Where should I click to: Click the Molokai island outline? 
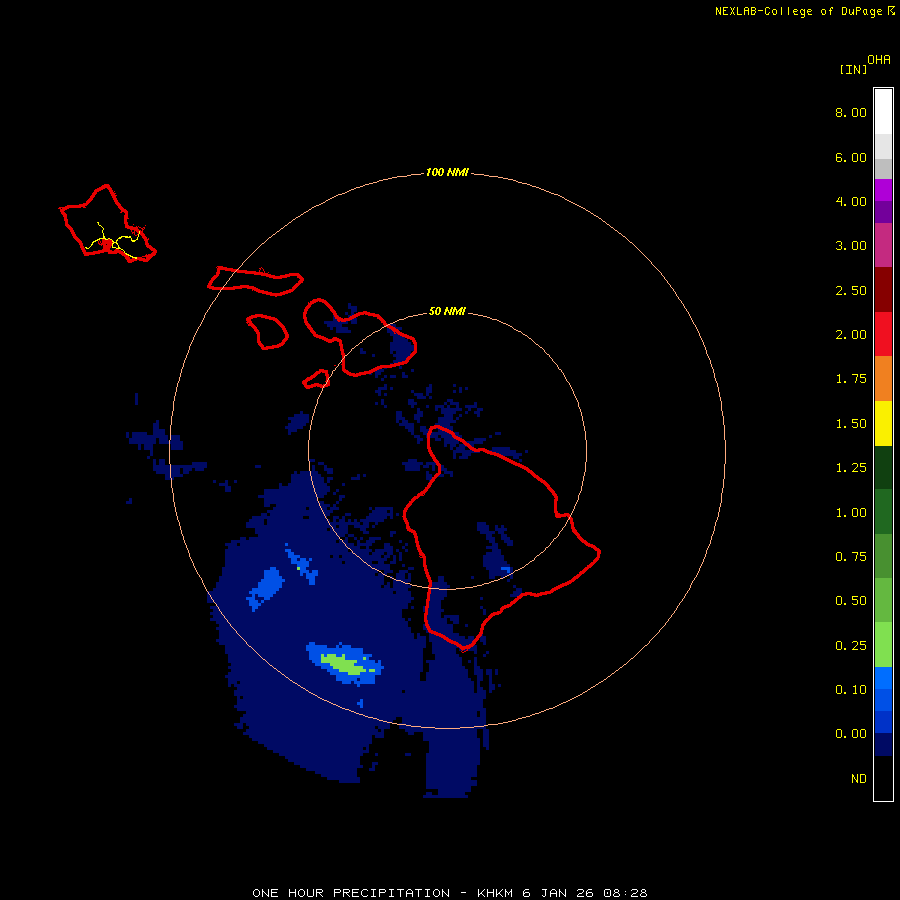(255, 281)
